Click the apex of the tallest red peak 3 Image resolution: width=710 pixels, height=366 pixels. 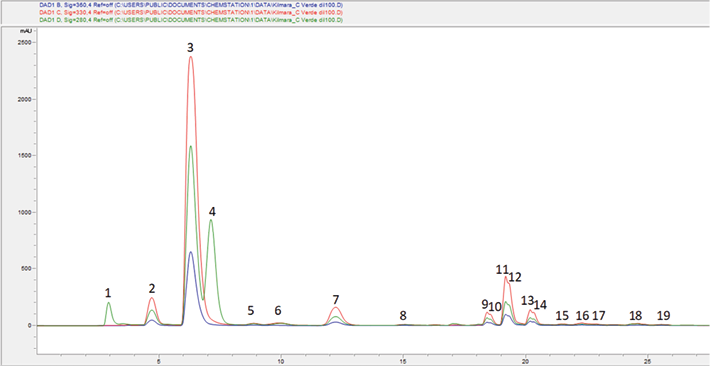click(191, 57)
